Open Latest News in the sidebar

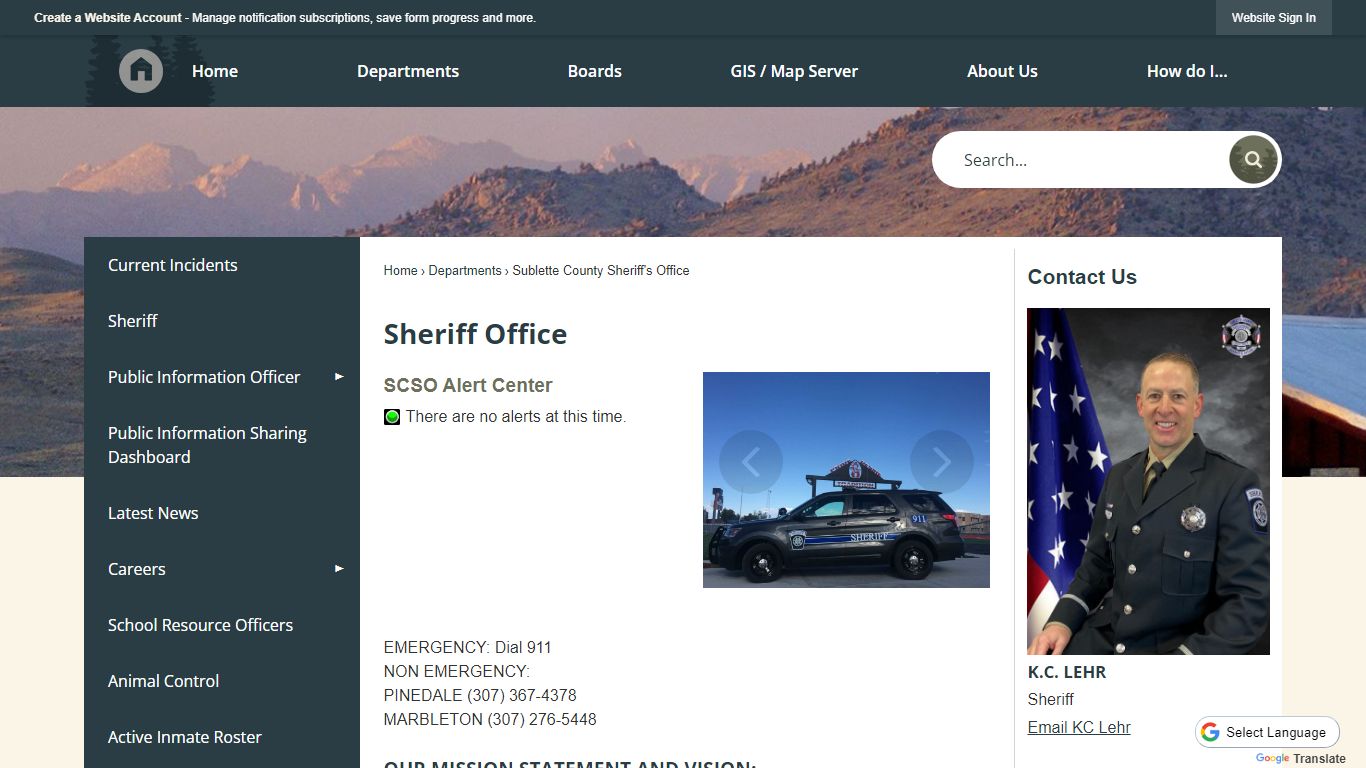(x=222, y=513)
